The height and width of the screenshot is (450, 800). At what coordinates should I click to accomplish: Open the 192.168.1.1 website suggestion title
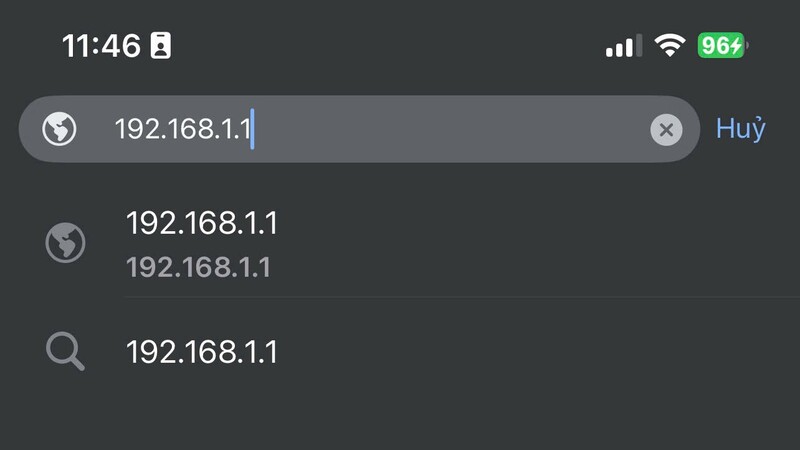(x=202, y=223)
